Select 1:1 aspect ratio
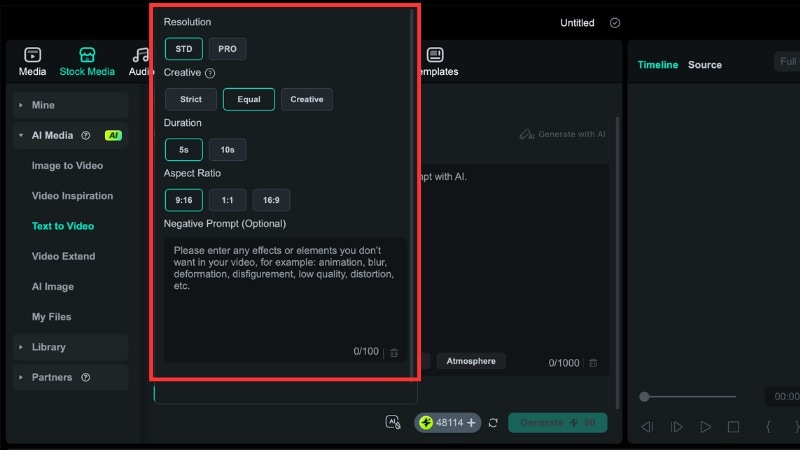The width and height of the screenshot is (800, 450). click(228, 200)
